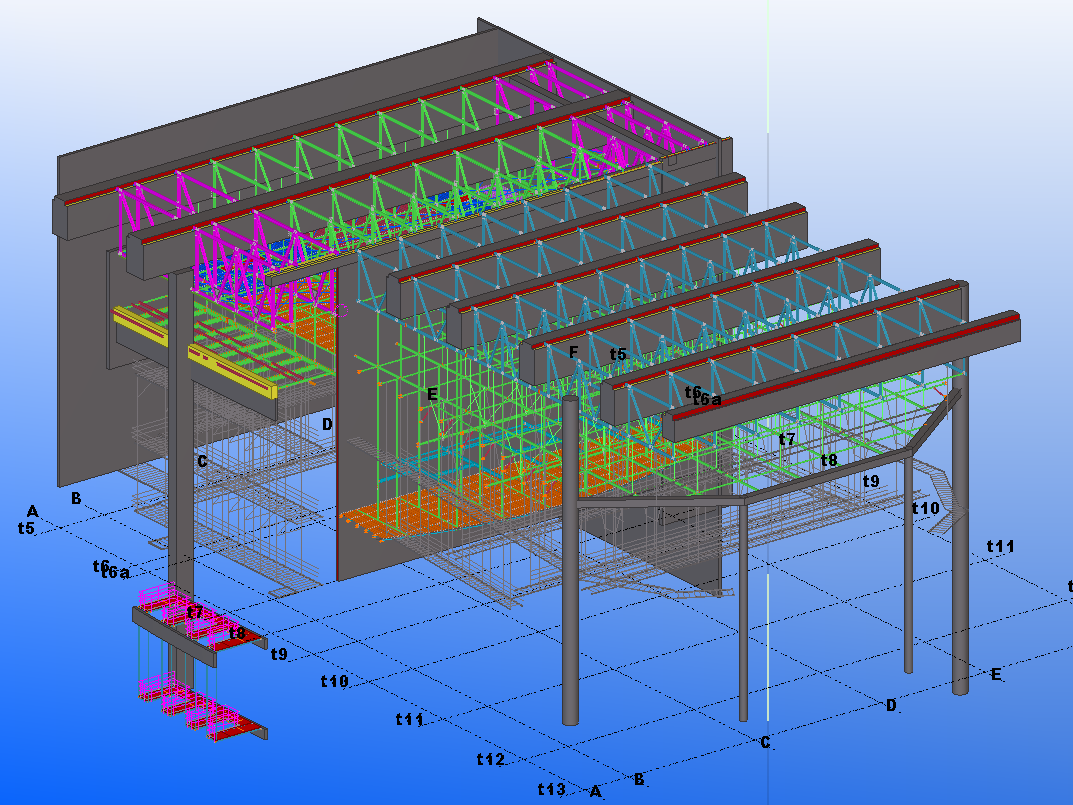The image size is (1073, 805).
Task: Select the F grid line label
Action: 573,352
